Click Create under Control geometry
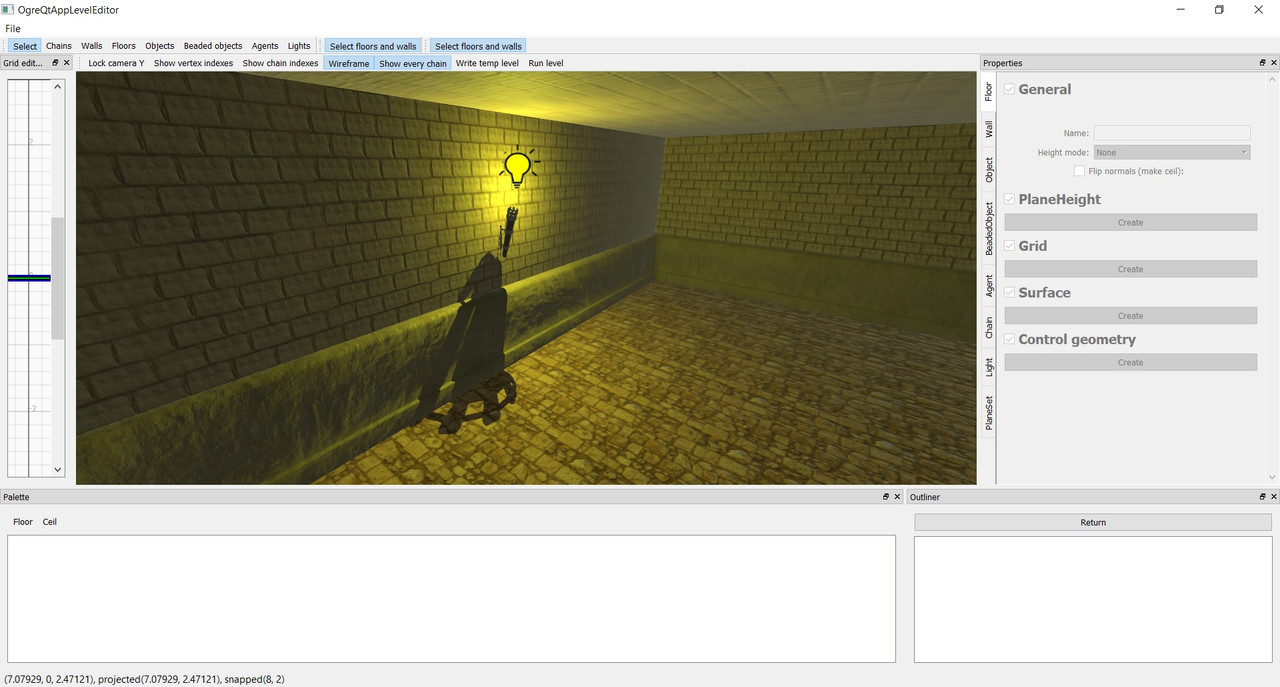This screenshot has height=687, width=1280. click(x=1130, y=362)
